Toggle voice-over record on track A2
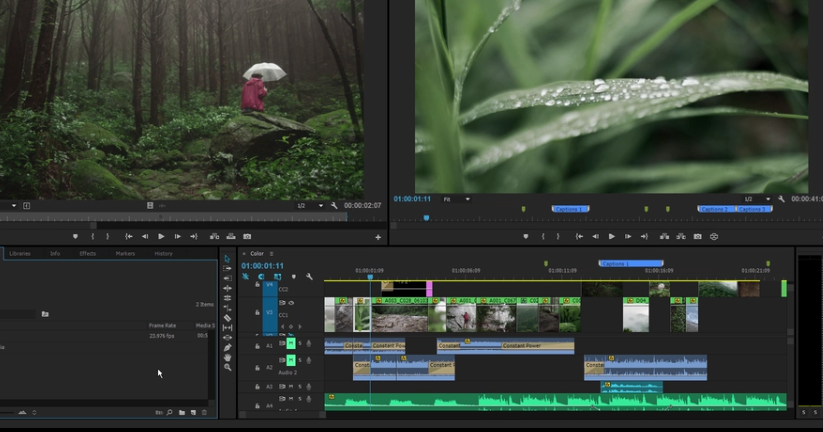 (309, 361)
